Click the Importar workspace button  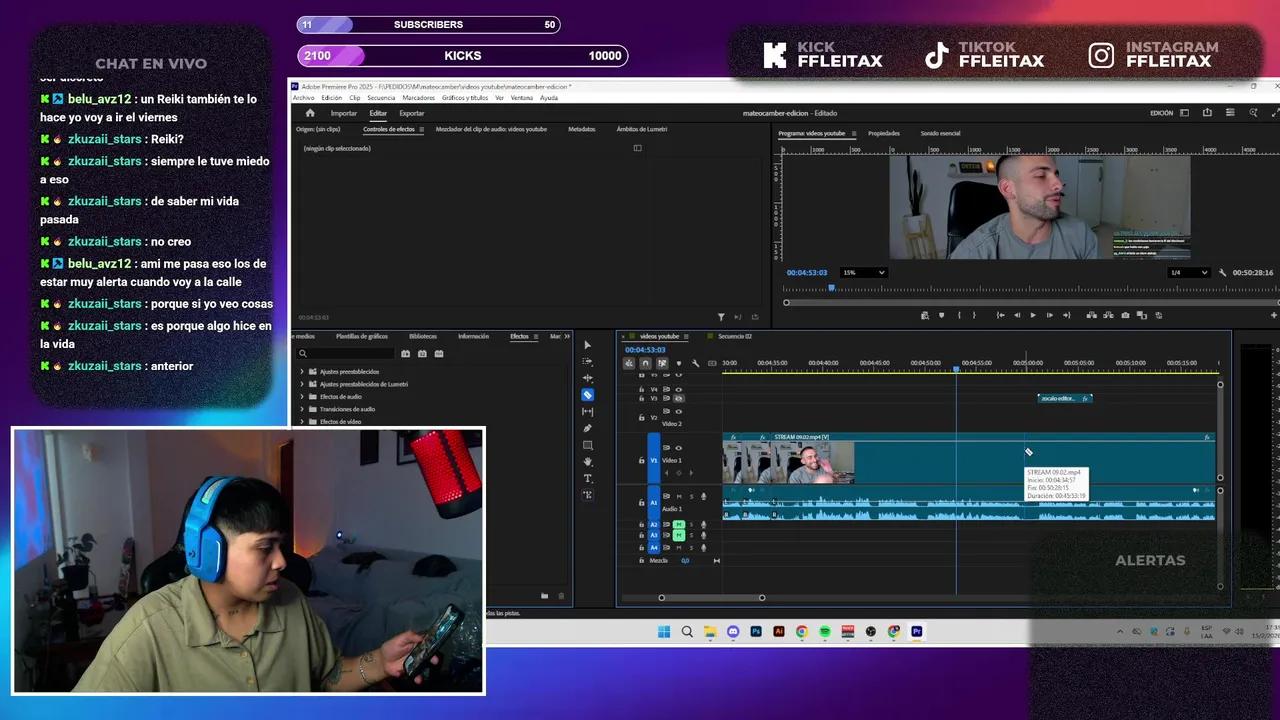pyautogui.click(x=343, y=113)
